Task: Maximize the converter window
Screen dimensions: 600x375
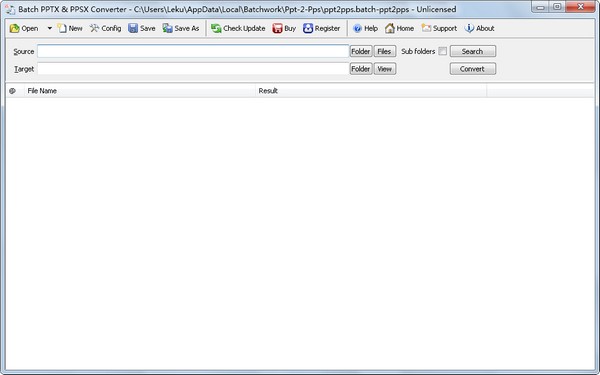Action: click(557, 7)
